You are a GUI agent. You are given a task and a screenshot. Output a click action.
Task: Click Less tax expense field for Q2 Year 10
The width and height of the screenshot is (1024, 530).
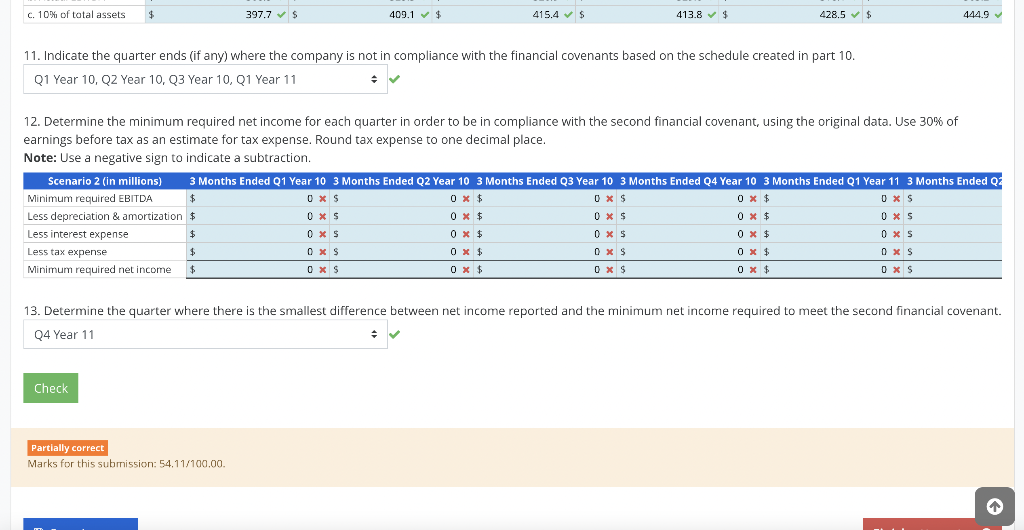pos(400,251)
